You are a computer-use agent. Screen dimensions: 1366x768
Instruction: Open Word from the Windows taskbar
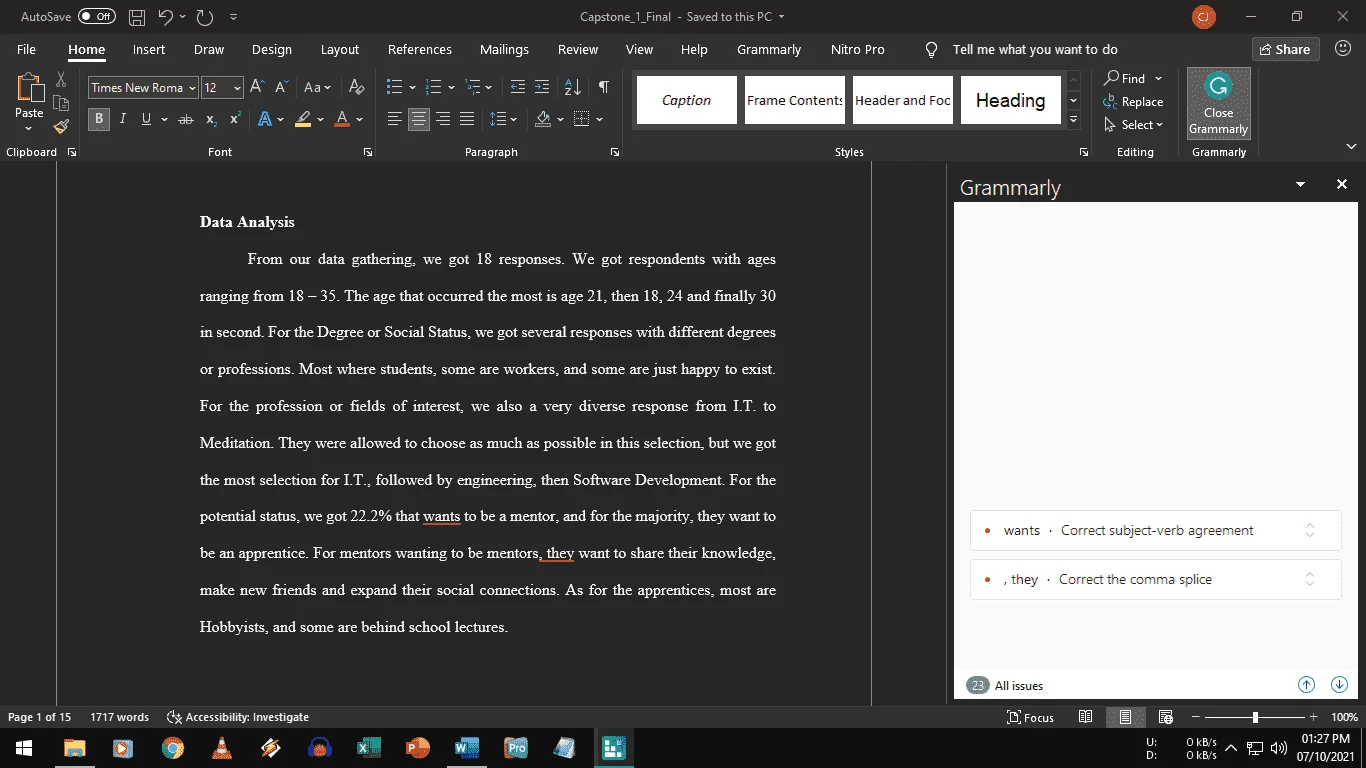(x=466, y=747)
